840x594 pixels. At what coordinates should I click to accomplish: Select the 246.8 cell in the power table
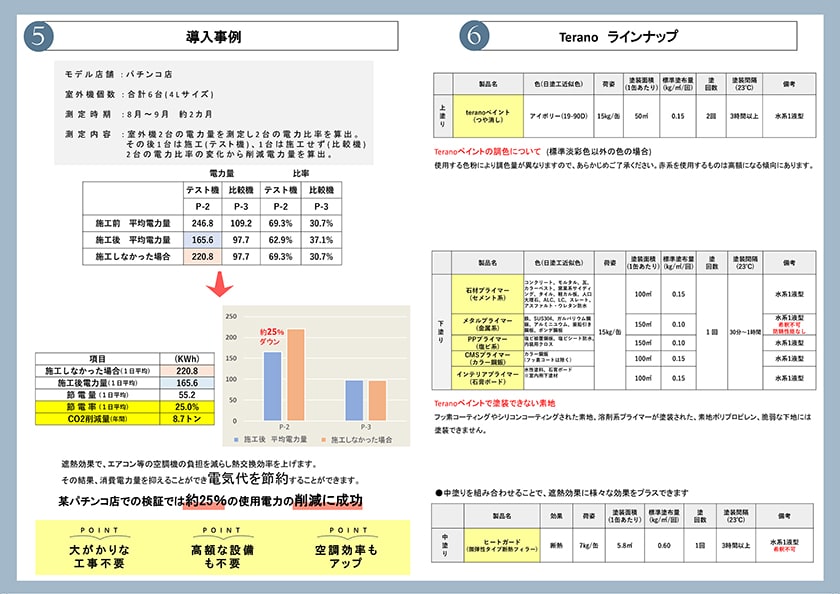[202, 223]
